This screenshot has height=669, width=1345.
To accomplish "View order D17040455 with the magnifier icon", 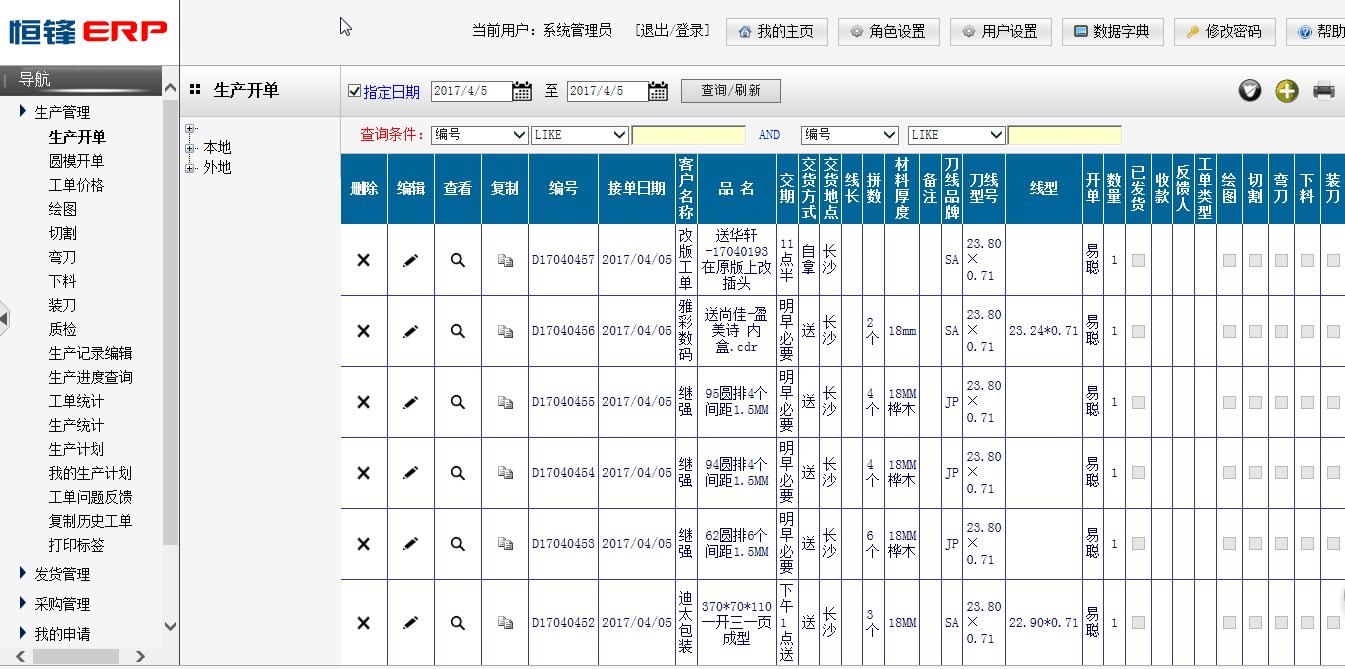I will point(457,400).
